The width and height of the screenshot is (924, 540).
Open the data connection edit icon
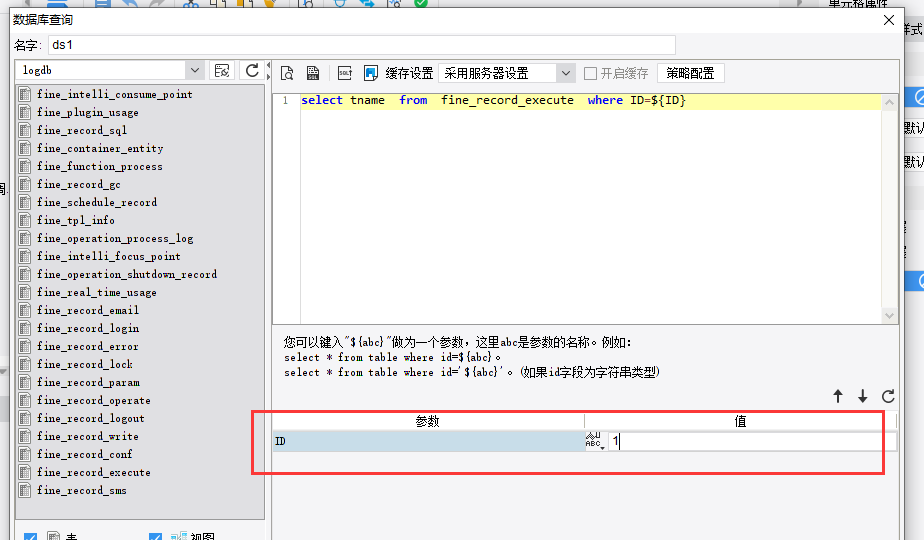tap(222, 71)
